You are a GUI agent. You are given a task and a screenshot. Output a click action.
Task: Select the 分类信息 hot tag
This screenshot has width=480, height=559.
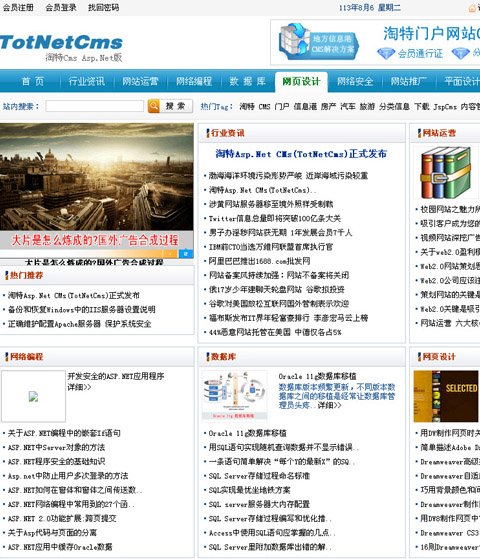(x=394, y=106)
